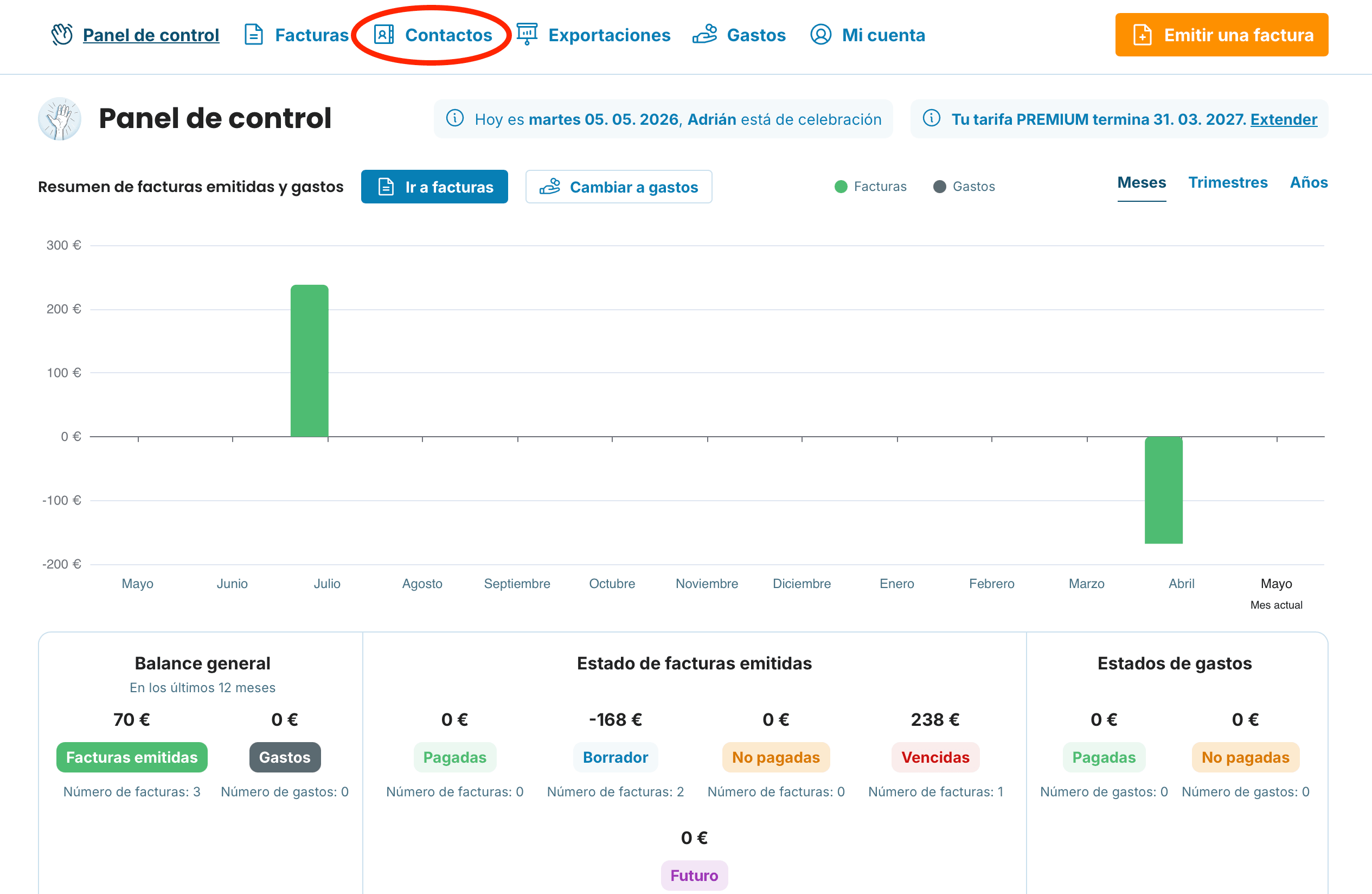Click the negative Abril bar in chart
This screenshot has height=894, width=1372.
pyautogui.click(x=1163, y=490)
